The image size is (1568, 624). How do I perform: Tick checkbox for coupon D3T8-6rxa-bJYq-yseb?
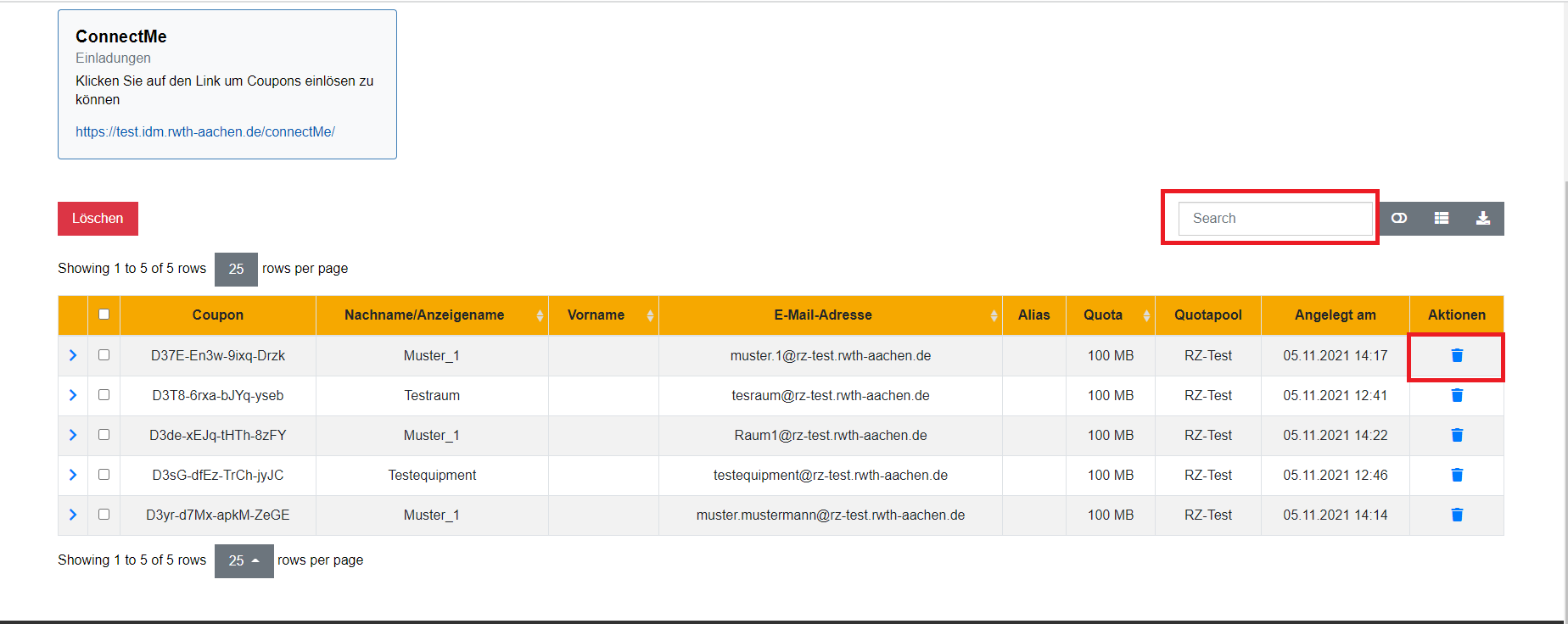pos(104,395)
